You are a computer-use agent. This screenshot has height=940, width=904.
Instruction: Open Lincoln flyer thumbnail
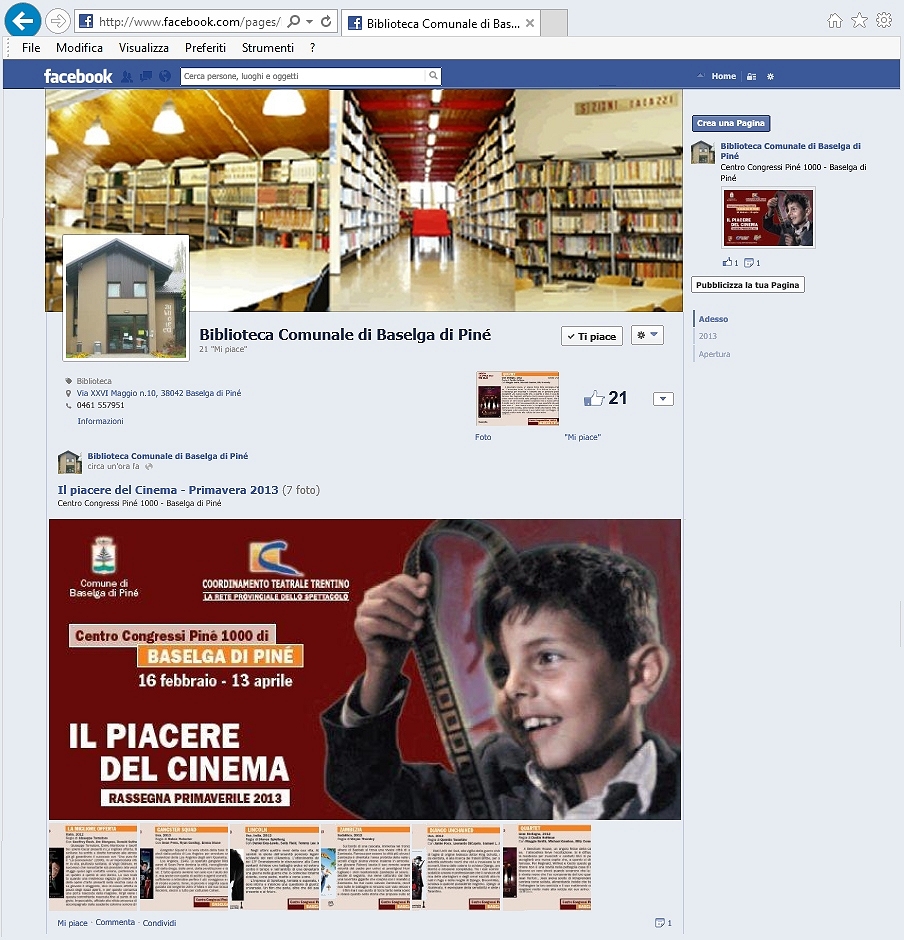(x=275, y=867)
